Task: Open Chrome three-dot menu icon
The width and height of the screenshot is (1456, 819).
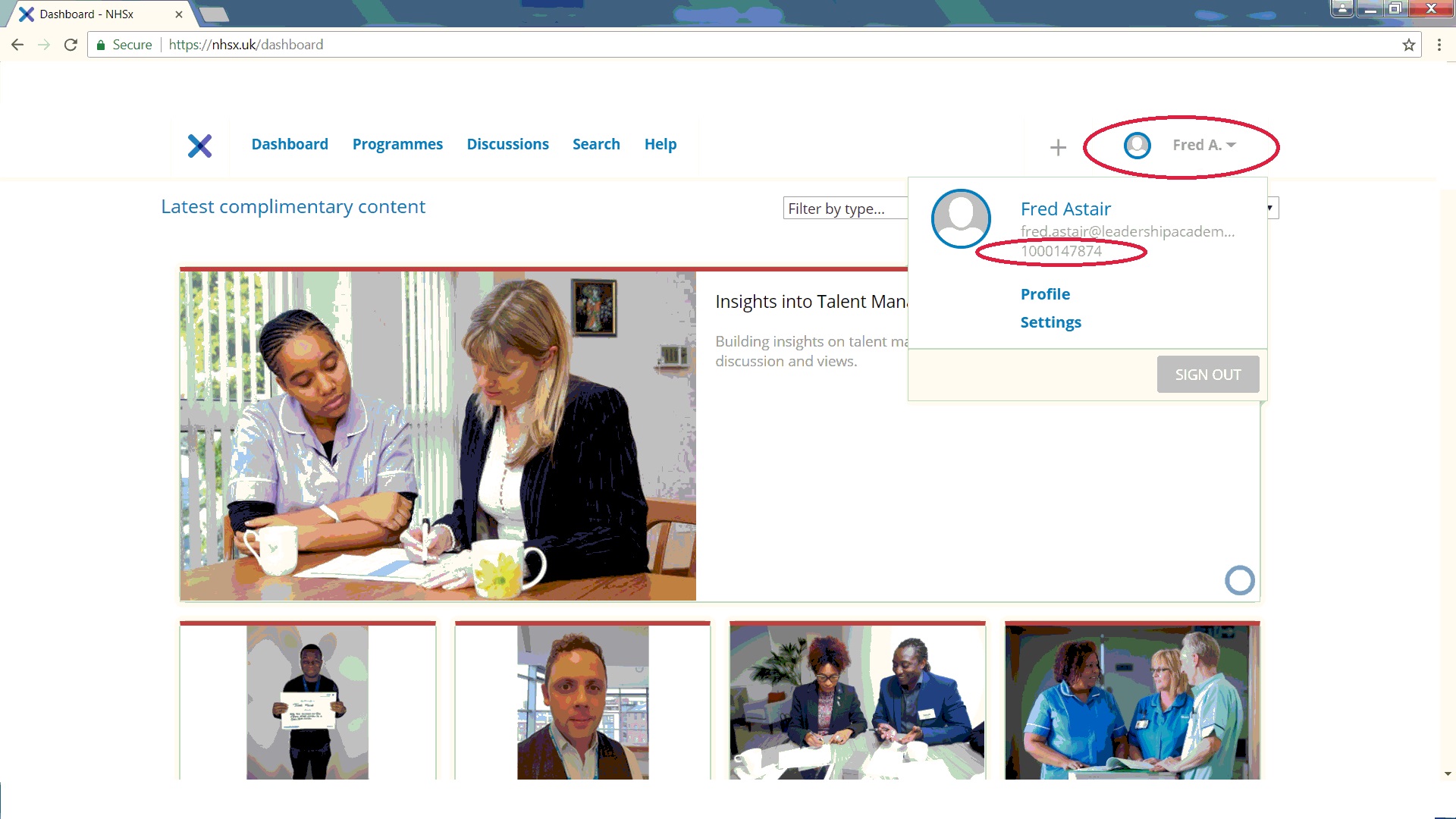Action: [x=1439, y=45]
